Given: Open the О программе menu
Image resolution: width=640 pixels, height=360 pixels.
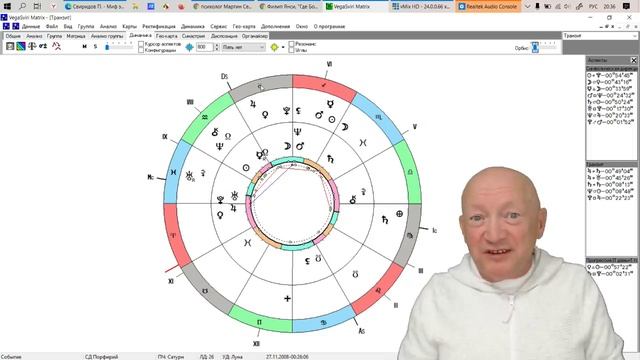Looking at the screenshot, I should coord(329,27).
